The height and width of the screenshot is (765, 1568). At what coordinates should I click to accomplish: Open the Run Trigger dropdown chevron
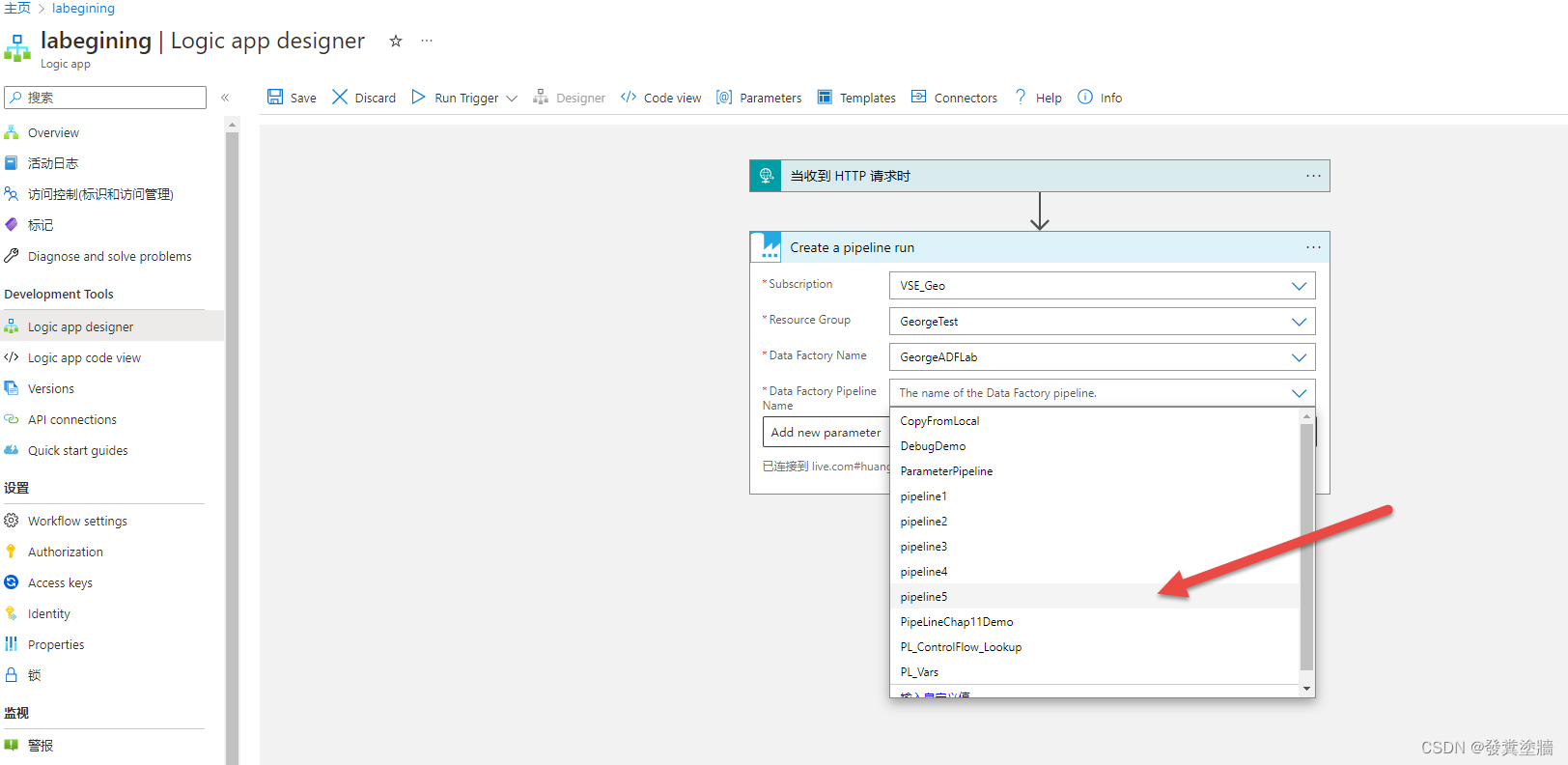(512, 98)
